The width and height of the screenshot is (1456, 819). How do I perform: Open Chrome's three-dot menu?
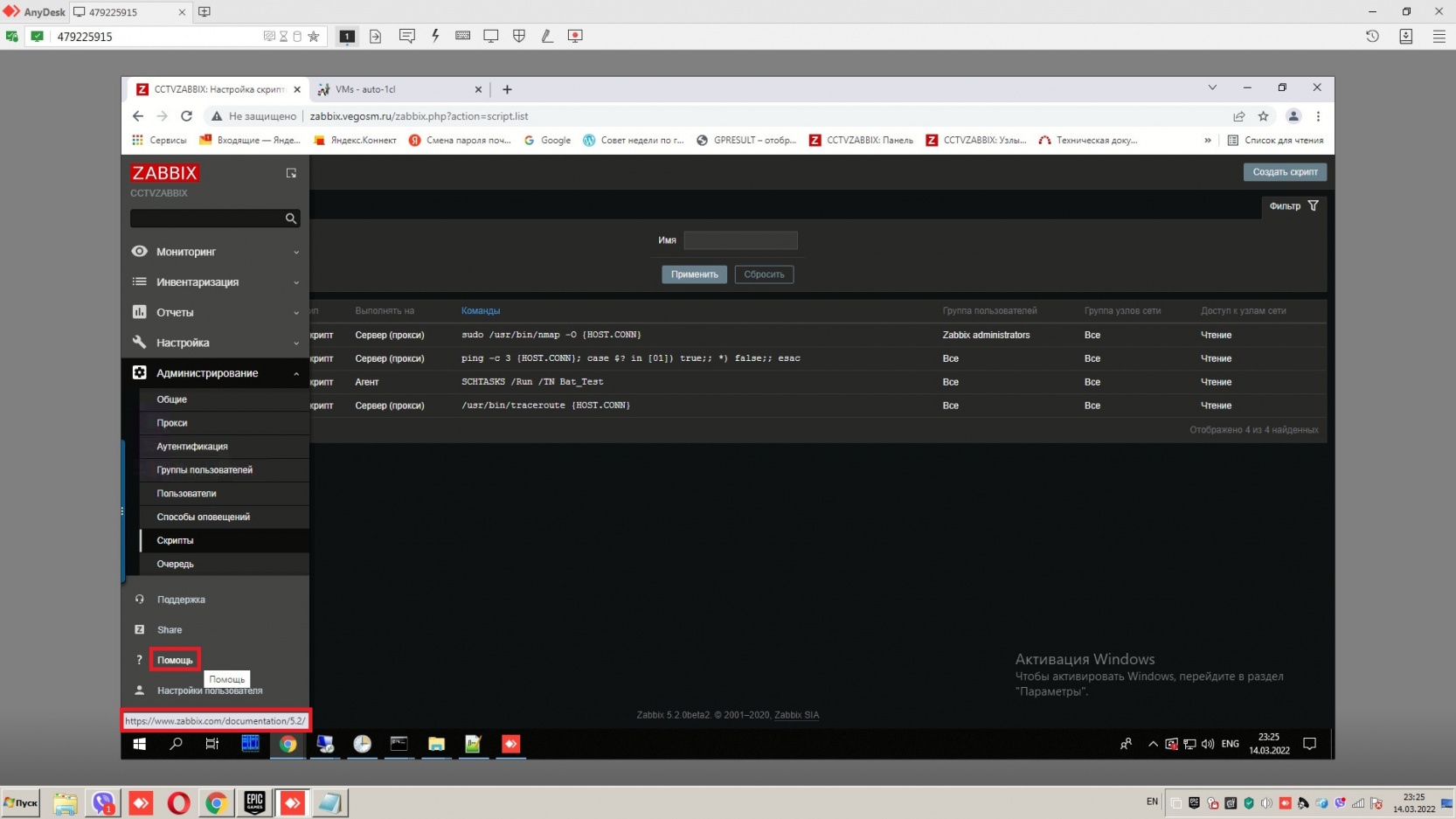click(1318, 116)
